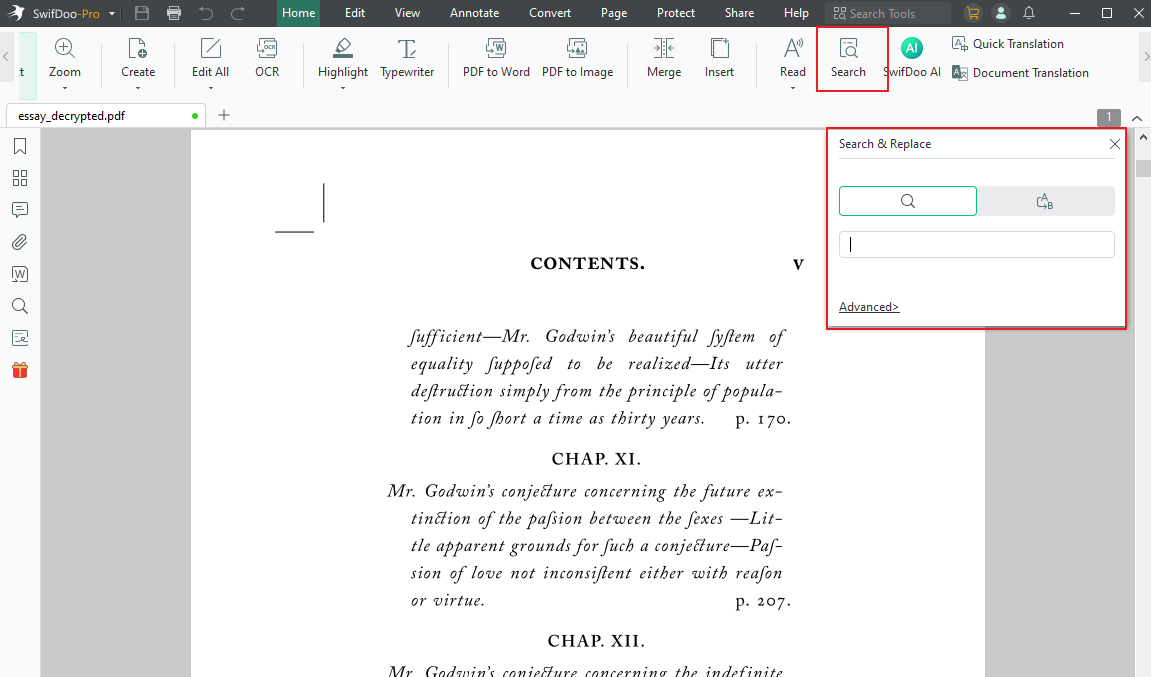Toggle the comments panel in sidebar

pos(19,209)
